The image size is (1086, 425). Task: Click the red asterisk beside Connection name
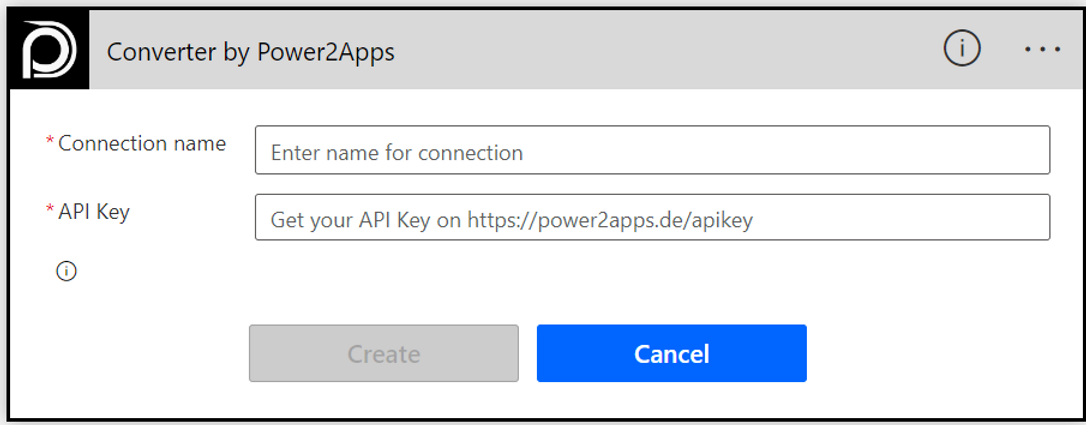coord(50,143)
